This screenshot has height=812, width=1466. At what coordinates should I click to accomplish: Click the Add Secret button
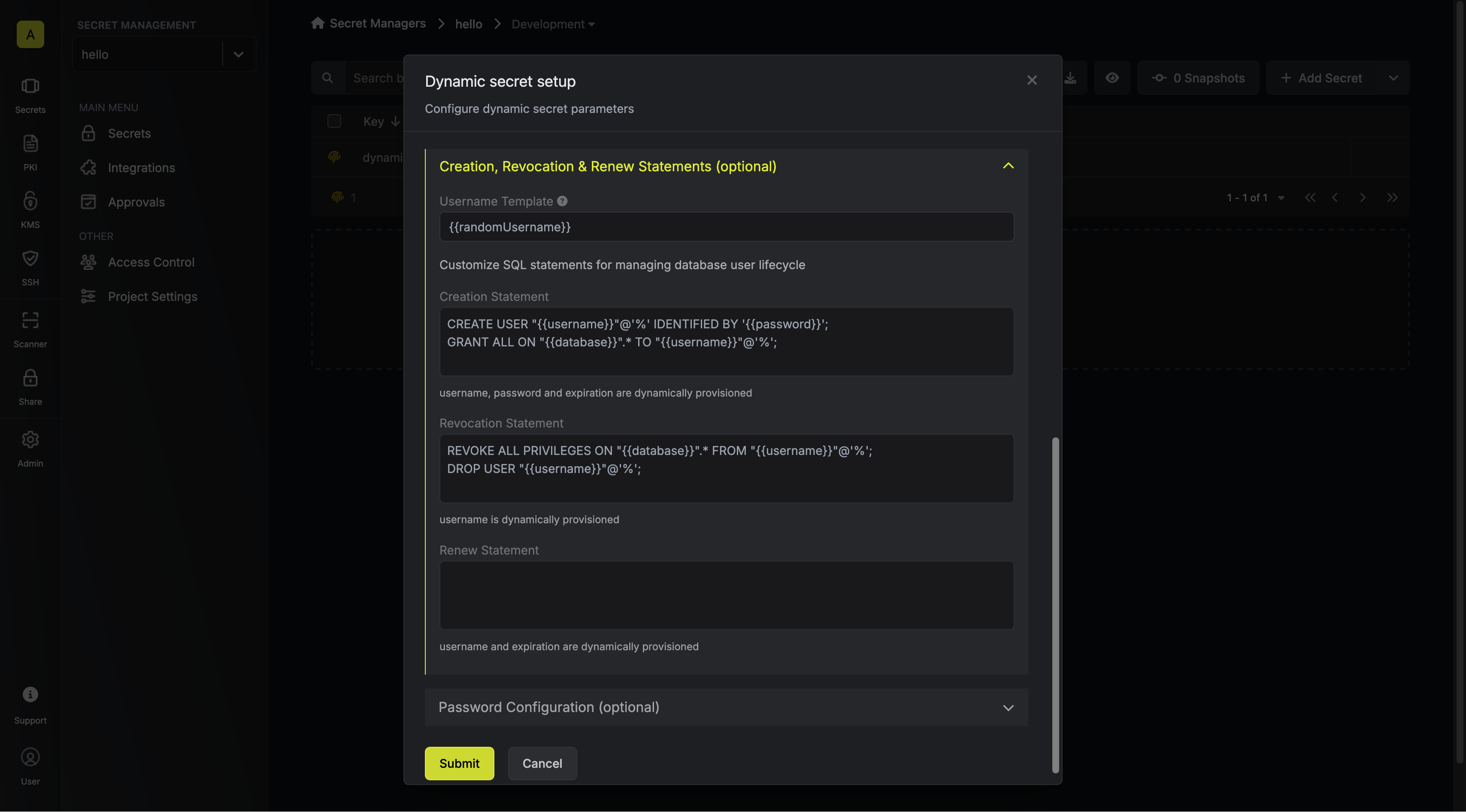click(1321, 78)
